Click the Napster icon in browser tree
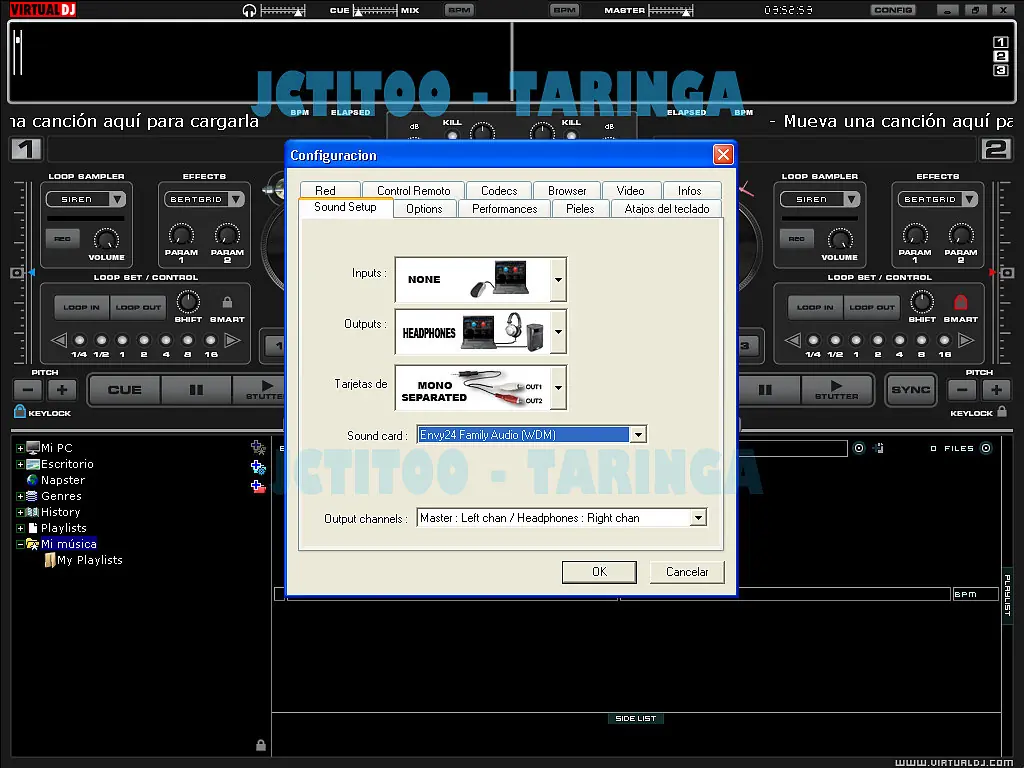 (x=32, y=480)
